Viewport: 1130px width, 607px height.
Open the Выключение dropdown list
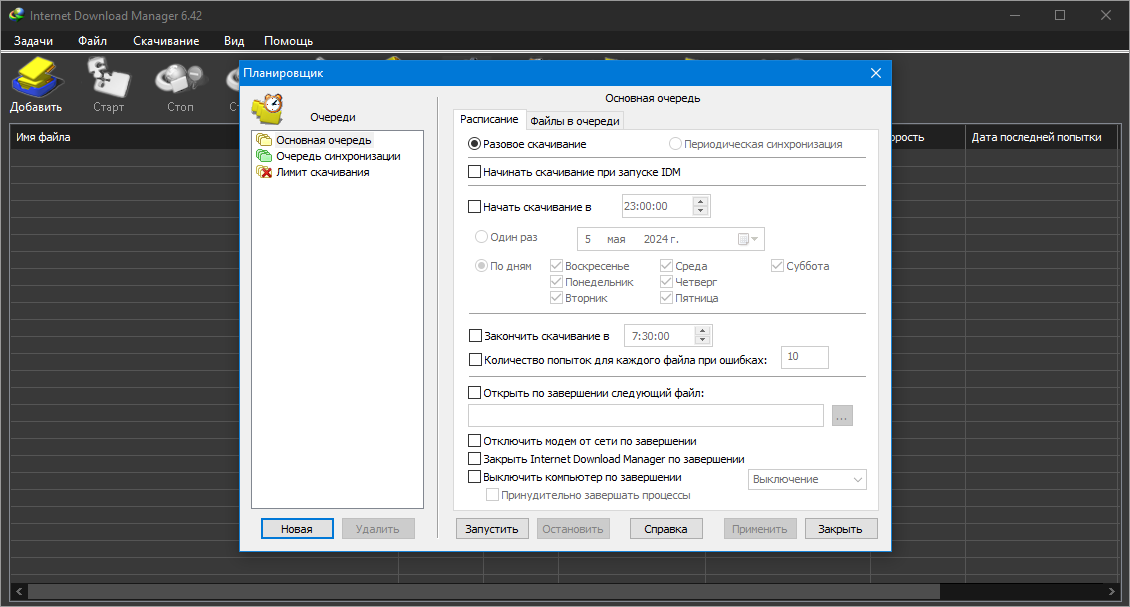[x=807, y=479]
